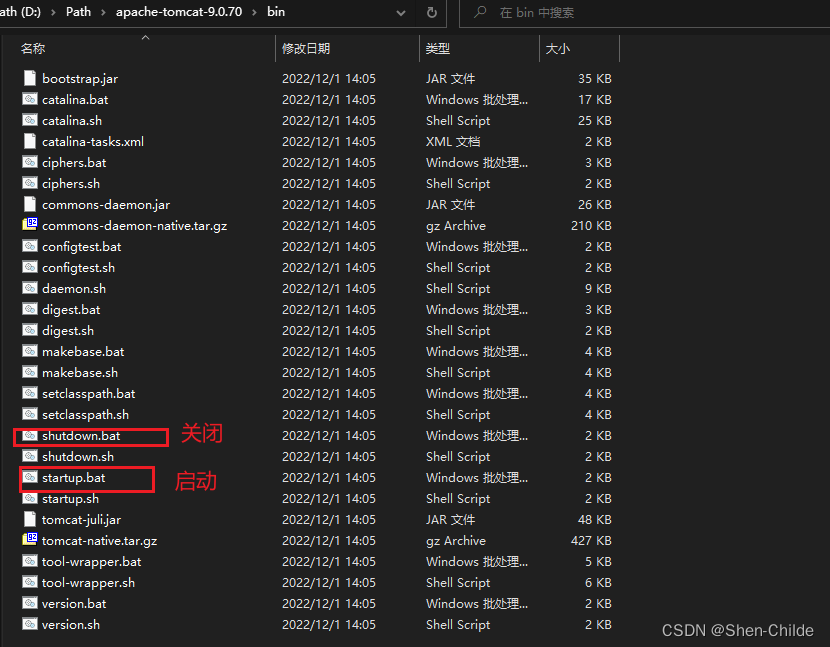Click the catalina-tasks.xml document icon

30,141
